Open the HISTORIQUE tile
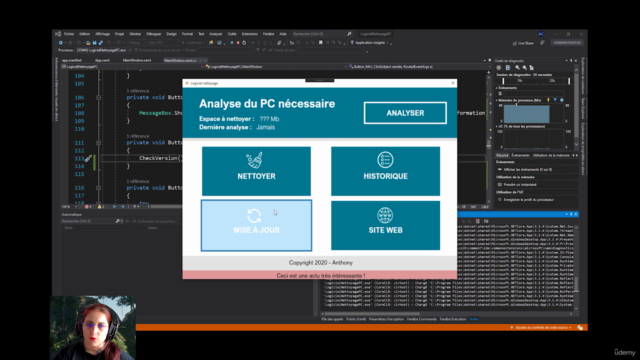The width and height of the screenshot is (640, 360). click(385, 171)
